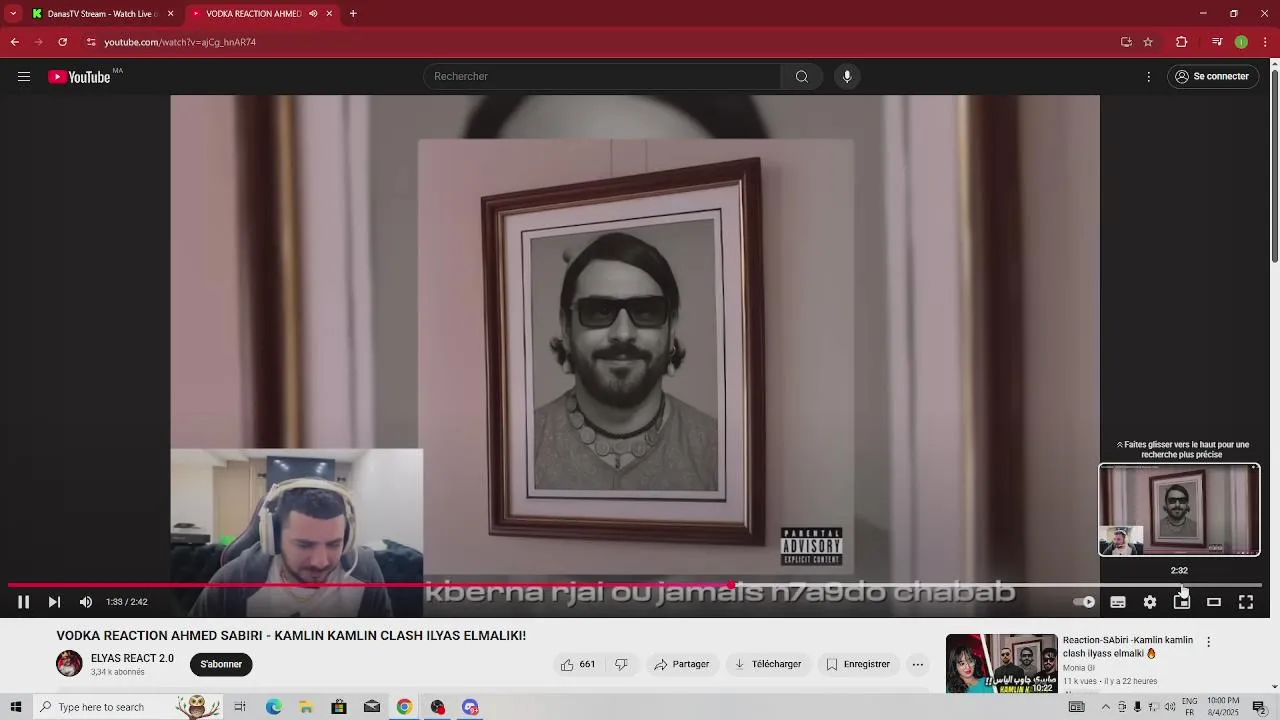Click the search magnifier button

[x=802, y=77]
